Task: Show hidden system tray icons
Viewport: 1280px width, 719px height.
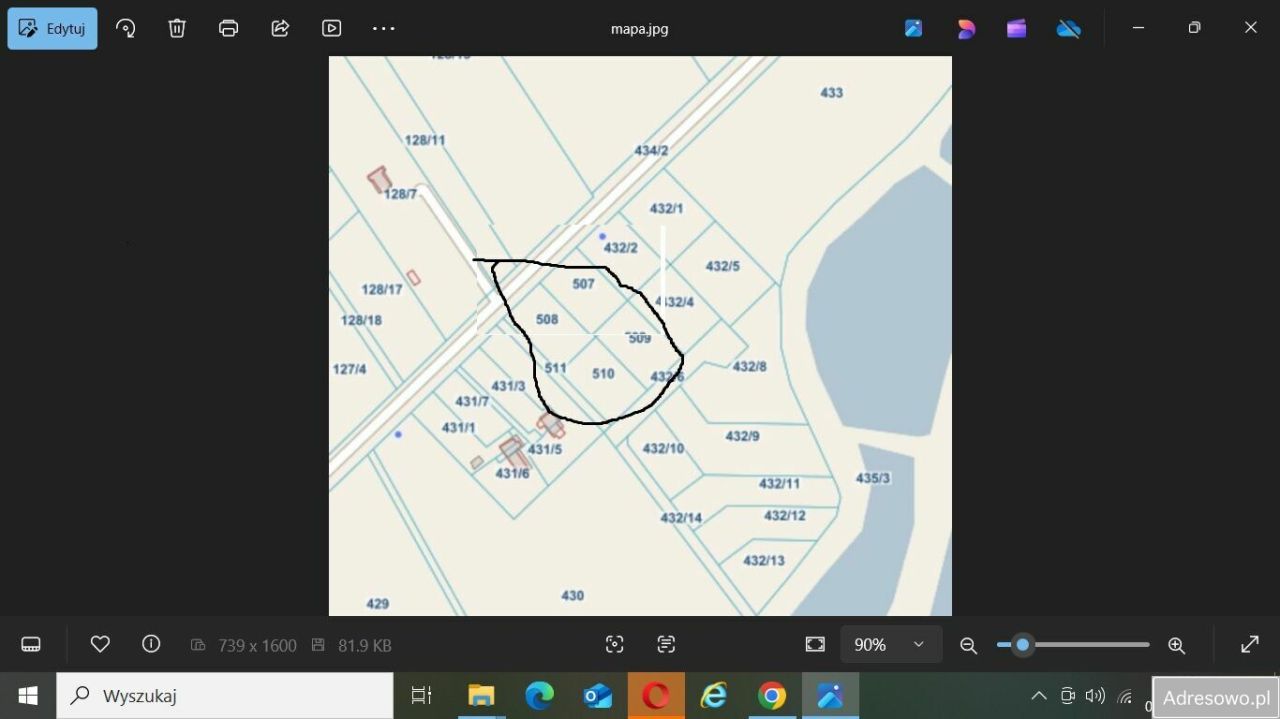Action: (1039, 696)
